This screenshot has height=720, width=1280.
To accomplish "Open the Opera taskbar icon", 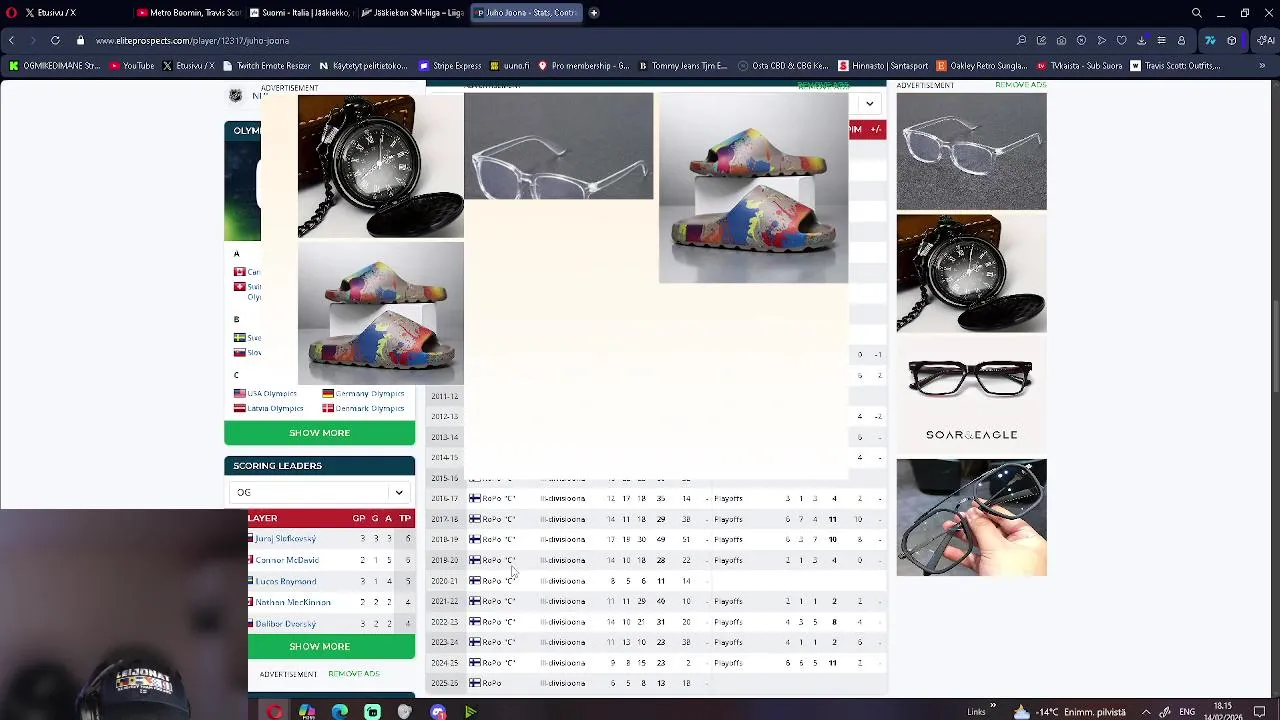I will (274, 712).
